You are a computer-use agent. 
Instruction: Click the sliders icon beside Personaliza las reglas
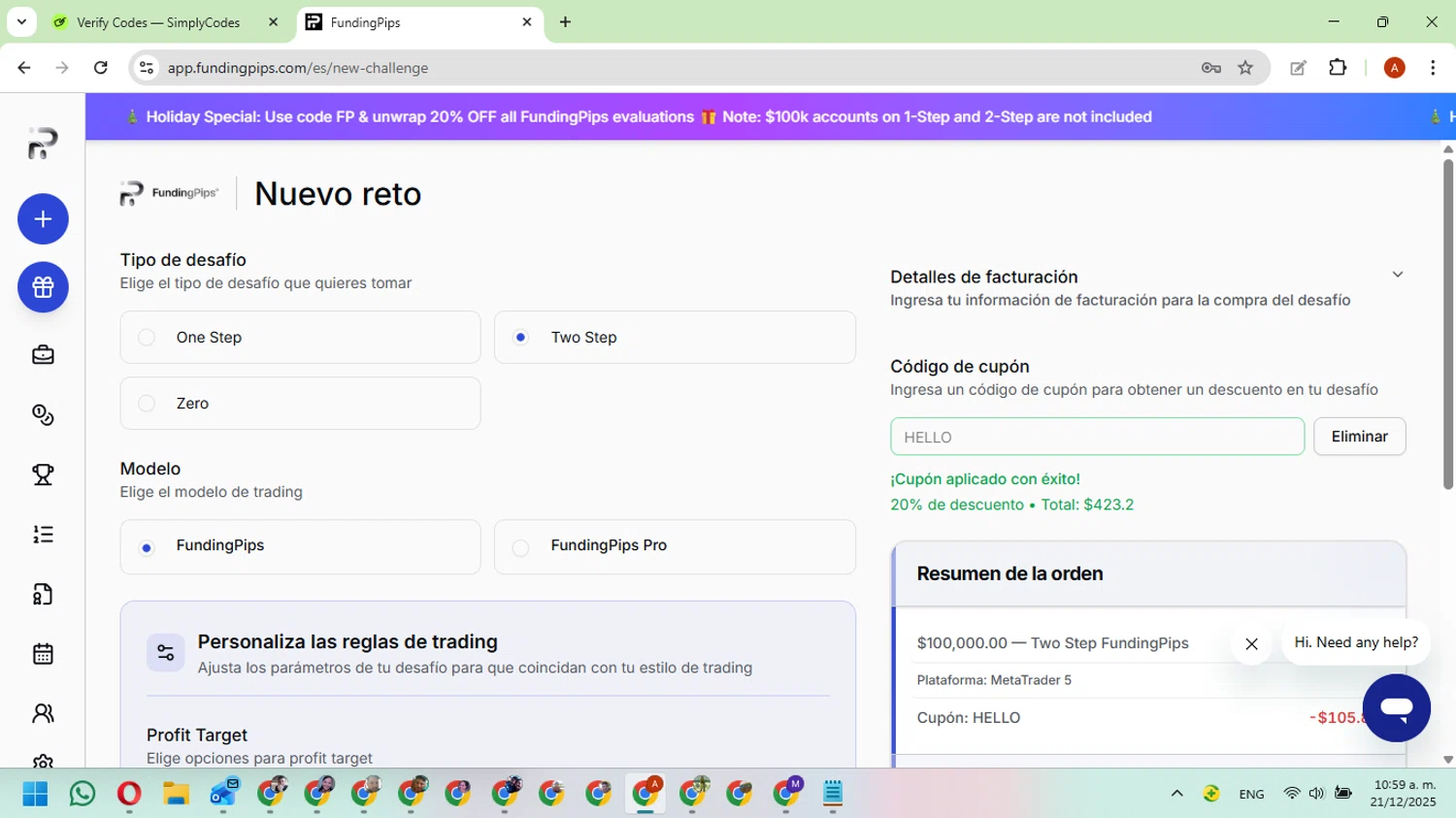tap(166, 653)
